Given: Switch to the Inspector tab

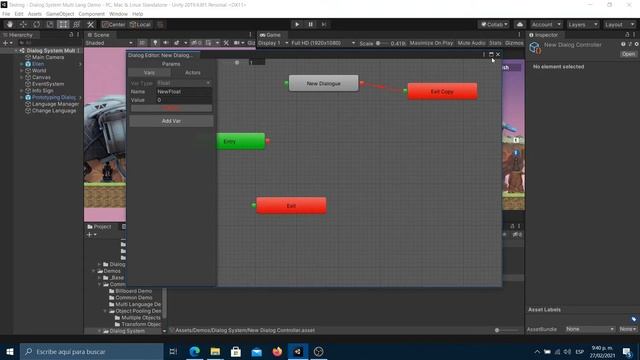Looking at the screenshot, I should [543, 35].
